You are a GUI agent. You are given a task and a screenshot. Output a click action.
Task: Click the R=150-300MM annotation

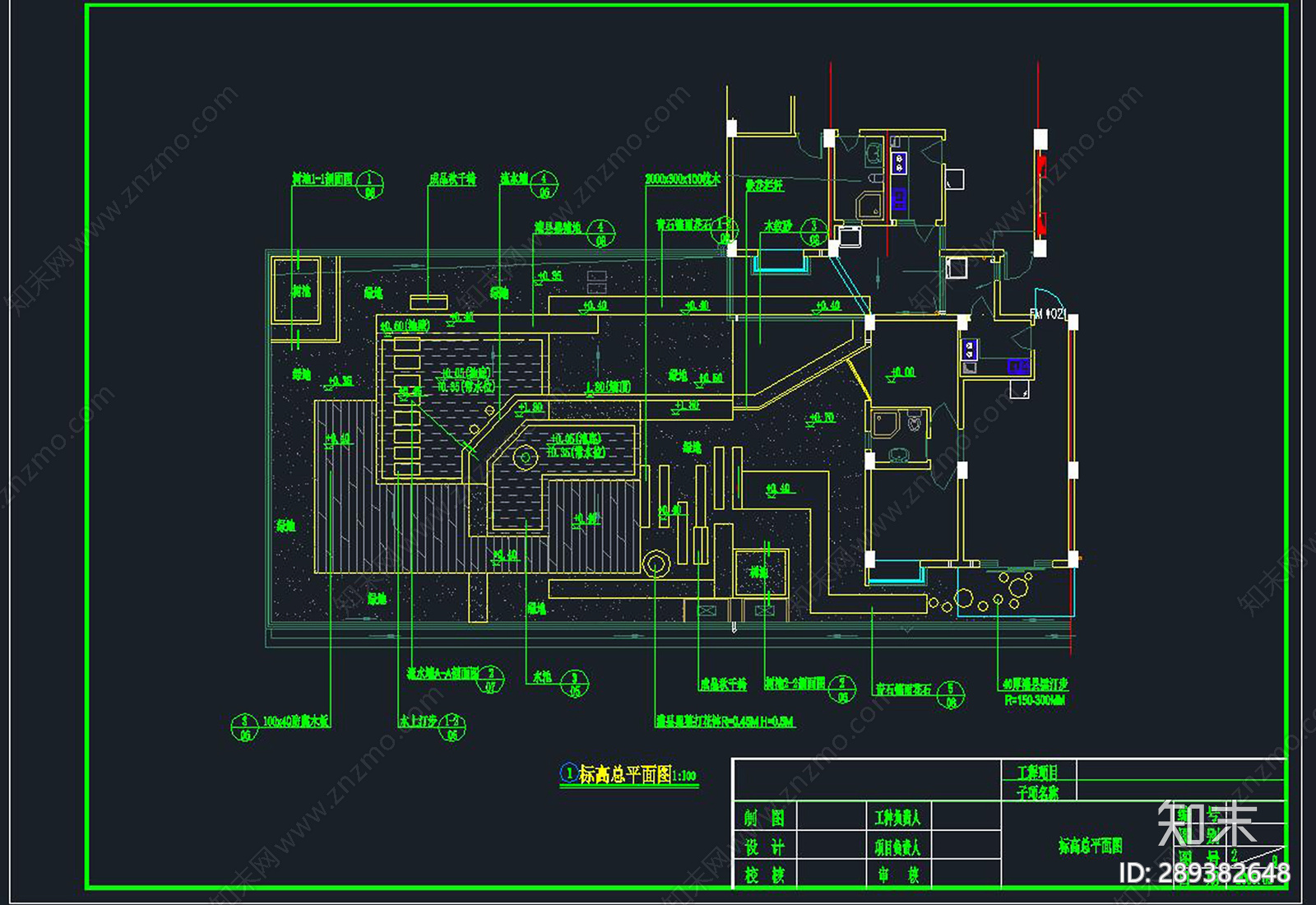point(1035,700)
